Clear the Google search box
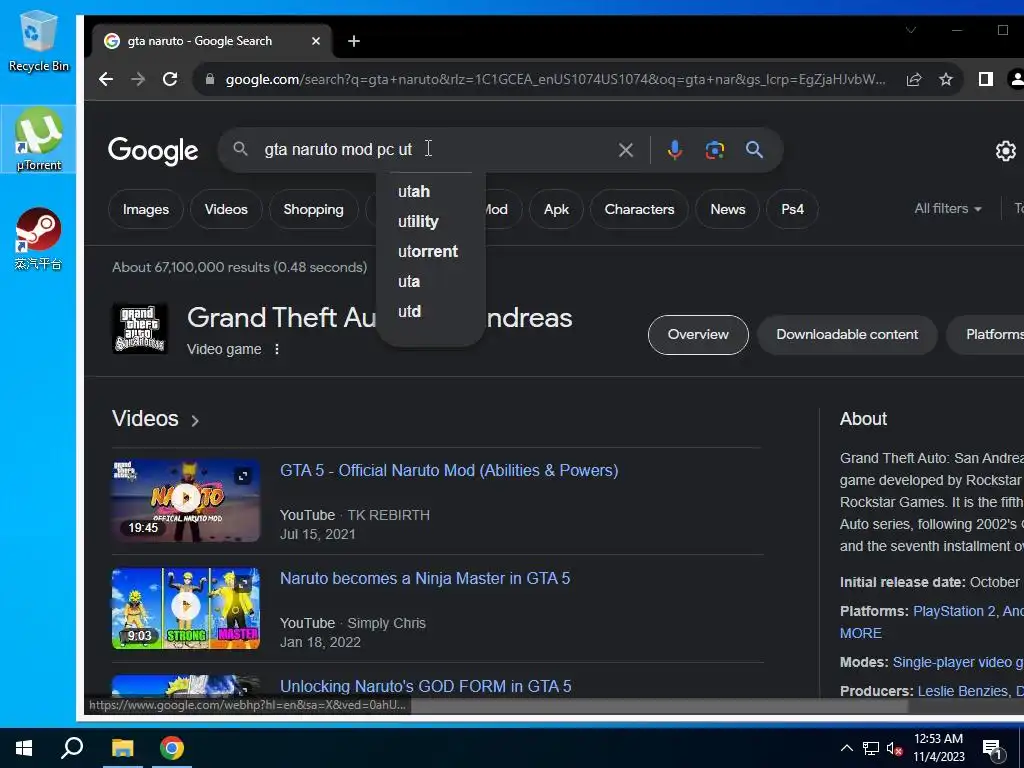 point(626,150)
